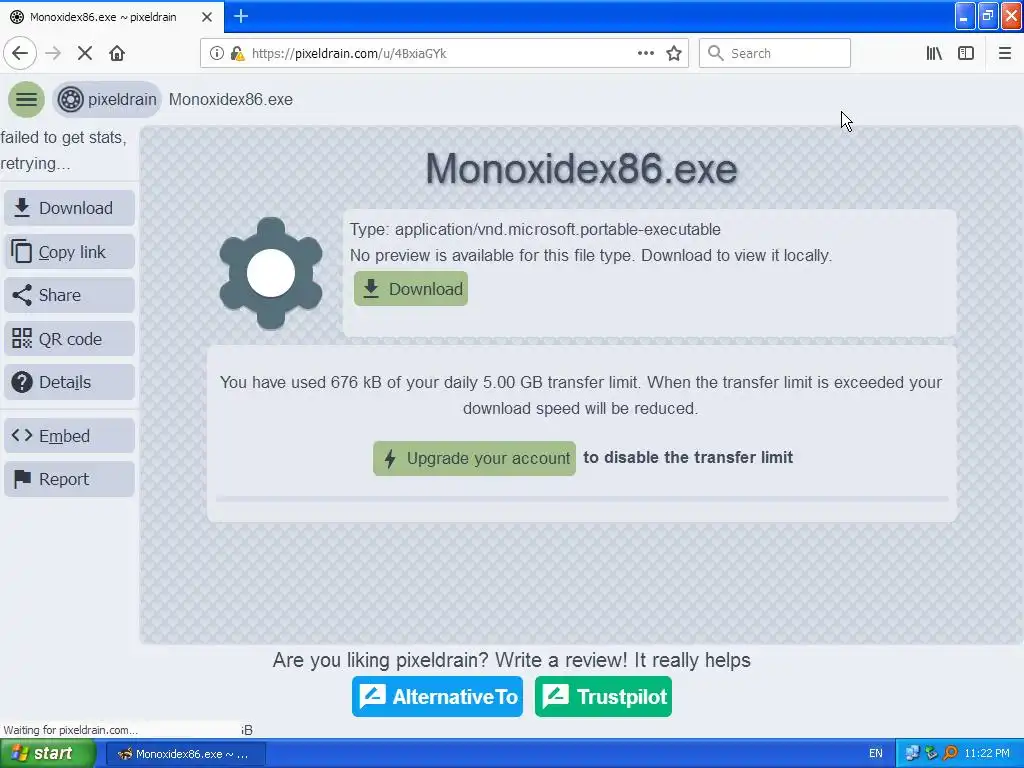Click Upgrade your account button

point(474,458)
